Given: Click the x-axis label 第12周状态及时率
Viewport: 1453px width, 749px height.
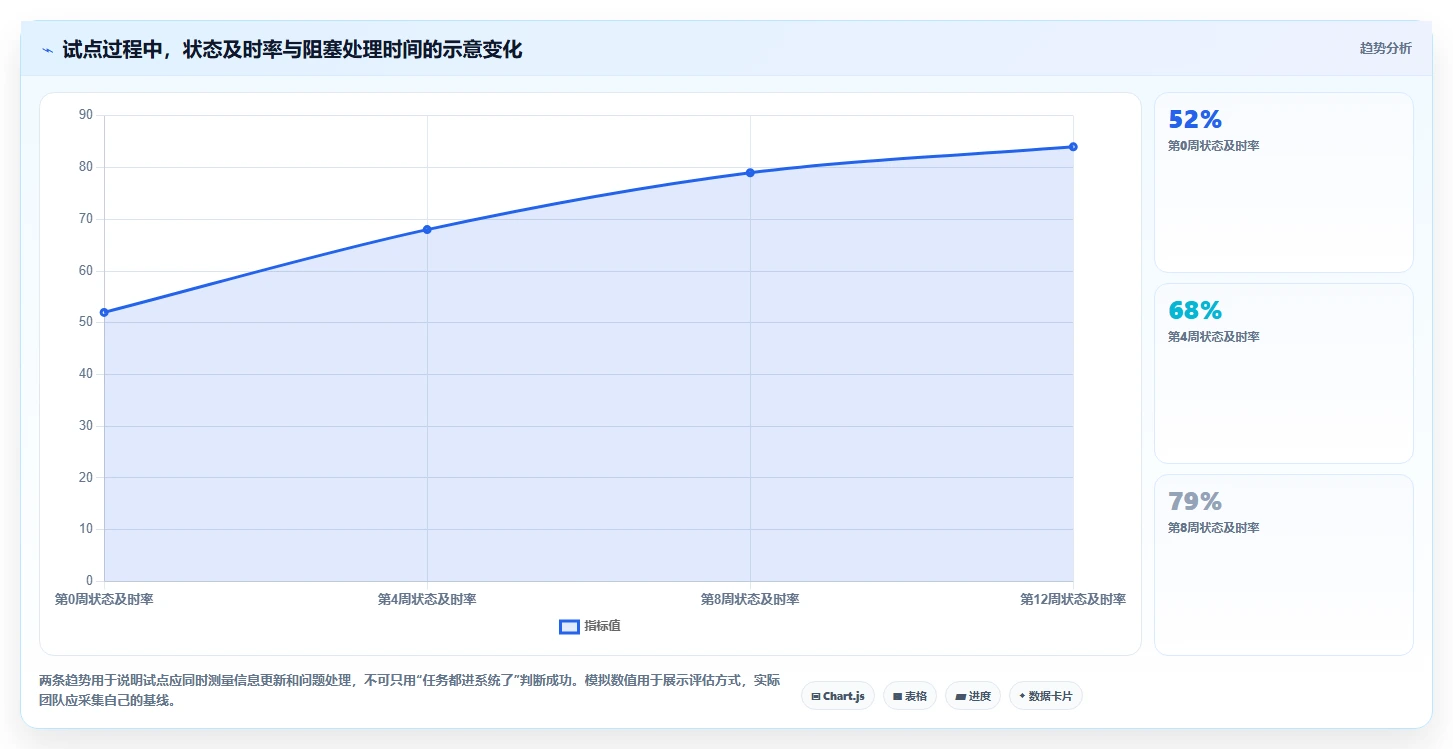Looking at the screenshot, I should 1073,599.
